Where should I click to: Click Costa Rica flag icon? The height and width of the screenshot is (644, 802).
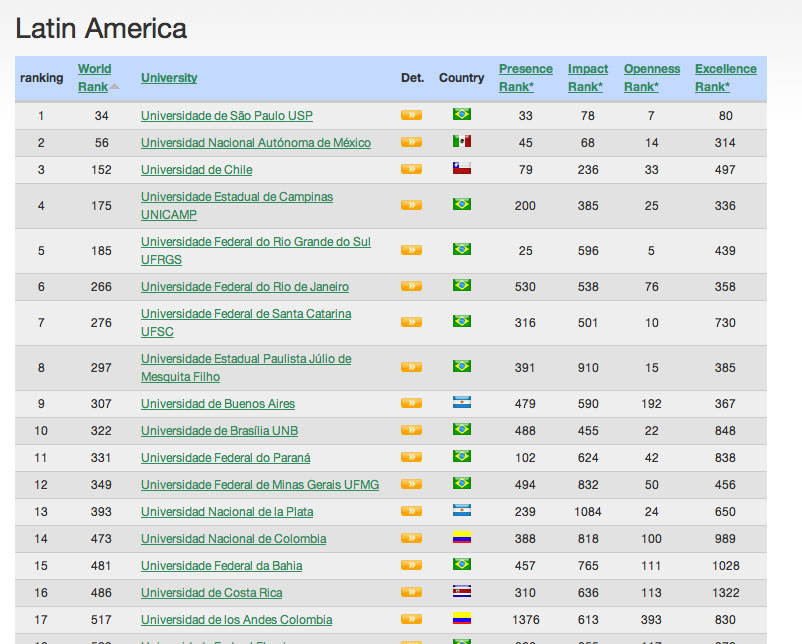462,591
